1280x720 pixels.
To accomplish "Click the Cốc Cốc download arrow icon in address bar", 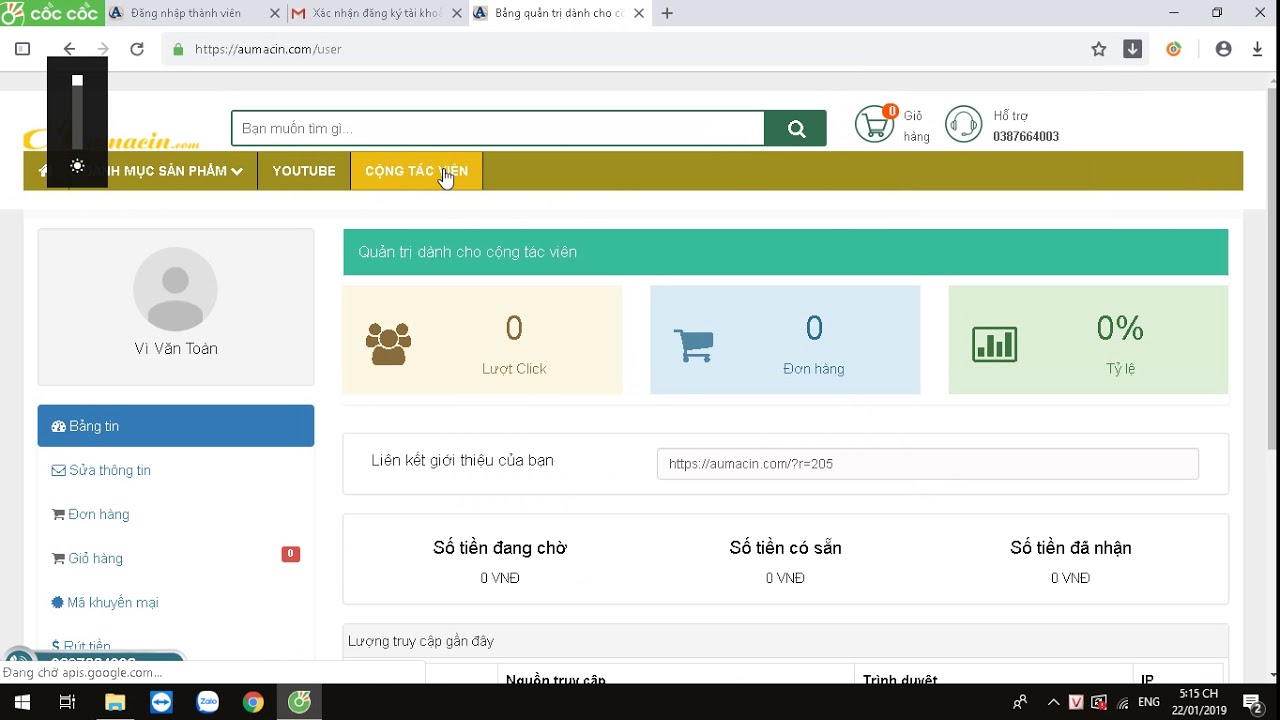I will tap(1132, 49).
